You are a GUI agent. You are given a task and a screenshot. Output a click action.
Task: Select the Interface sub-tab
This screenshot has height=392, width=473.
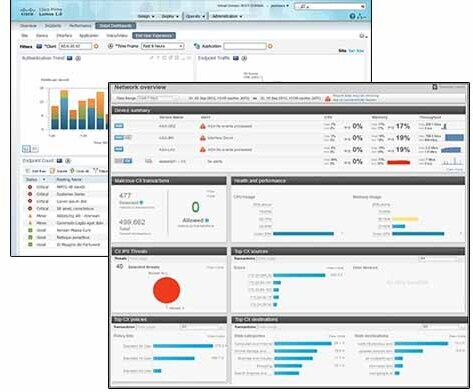tap(64, 36)
